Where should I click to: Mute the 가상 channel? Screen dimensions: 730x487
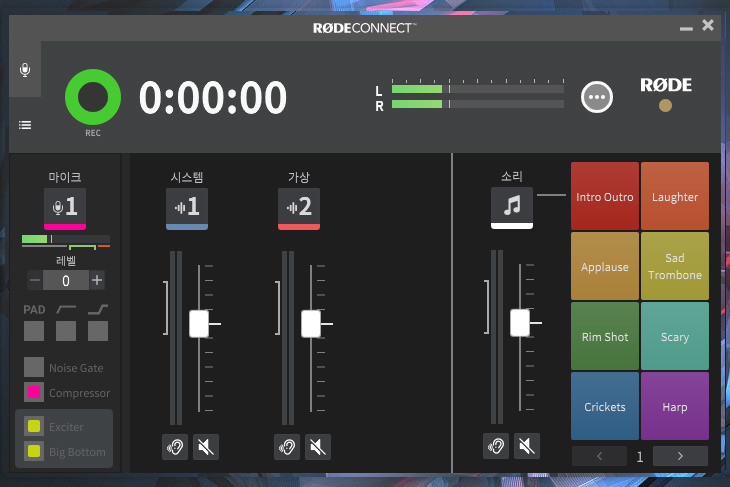point(318,447)
